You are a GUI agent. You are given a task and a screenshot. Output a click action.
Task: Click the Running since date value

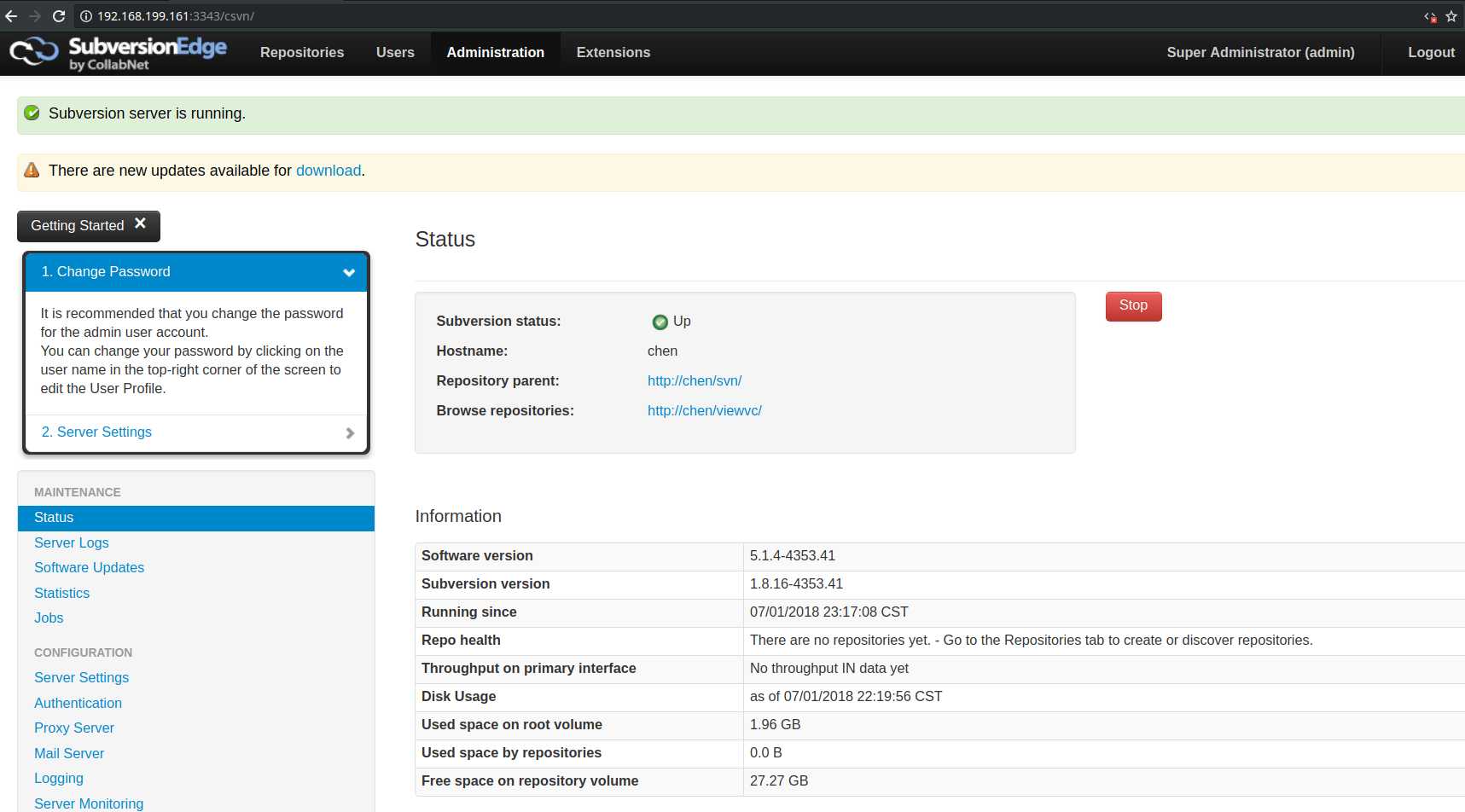(x=829, y=612)
